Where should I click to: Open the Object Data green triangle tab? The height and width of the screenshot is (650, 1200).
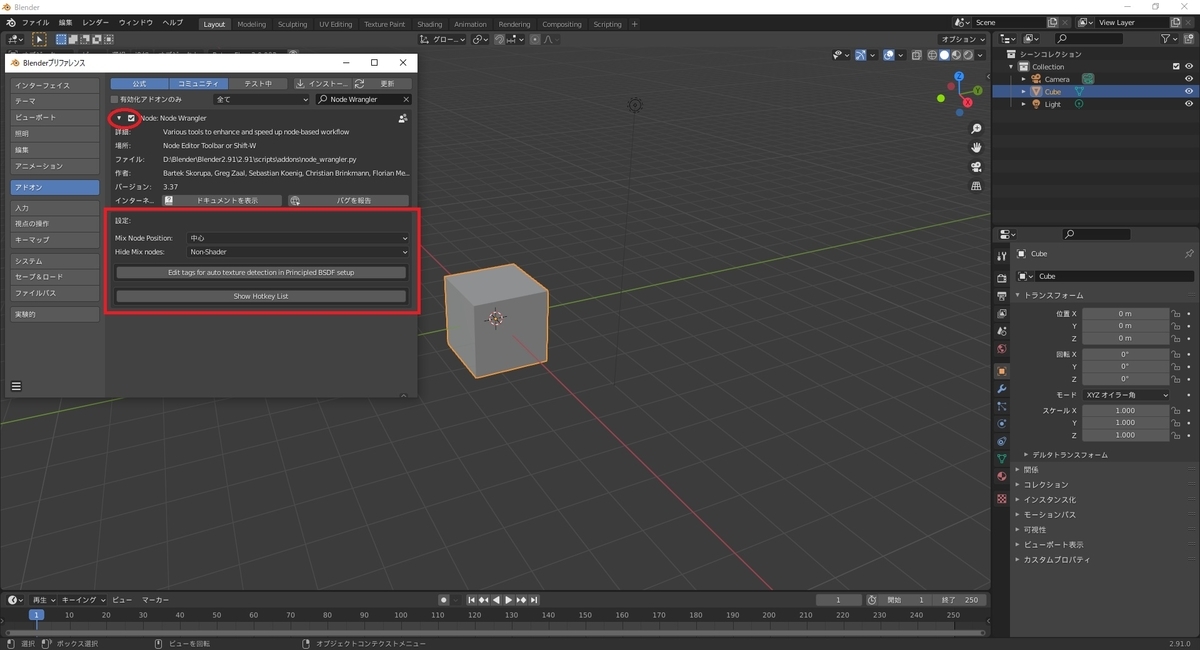1001,459
